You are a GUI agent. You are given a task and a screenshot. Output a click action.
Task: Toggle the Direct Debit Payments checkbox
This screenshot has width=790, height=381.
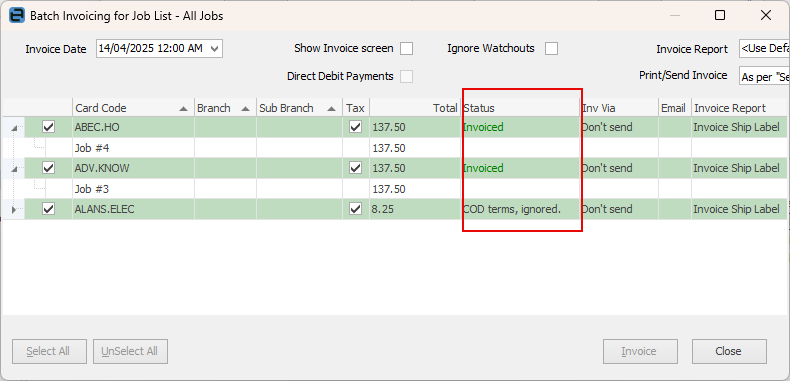click(406, 77)
